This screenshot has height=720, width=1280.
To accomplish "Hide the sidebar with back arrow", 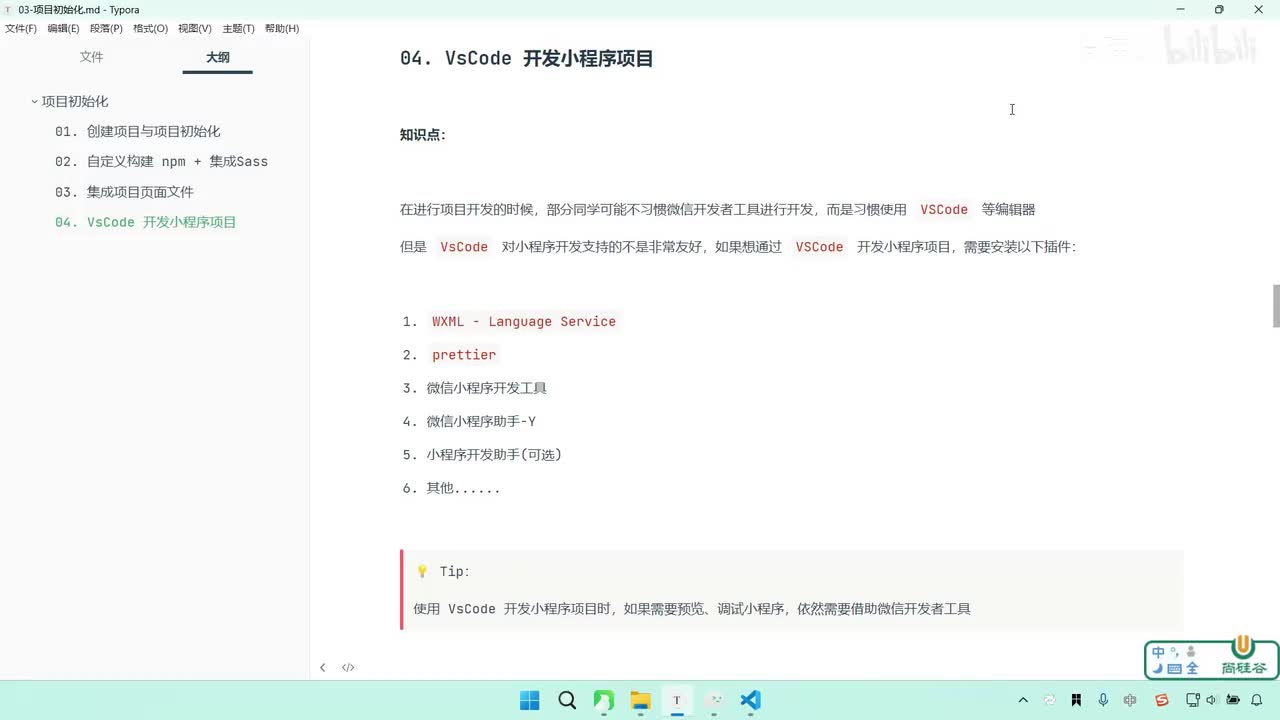I will (322, 667).
